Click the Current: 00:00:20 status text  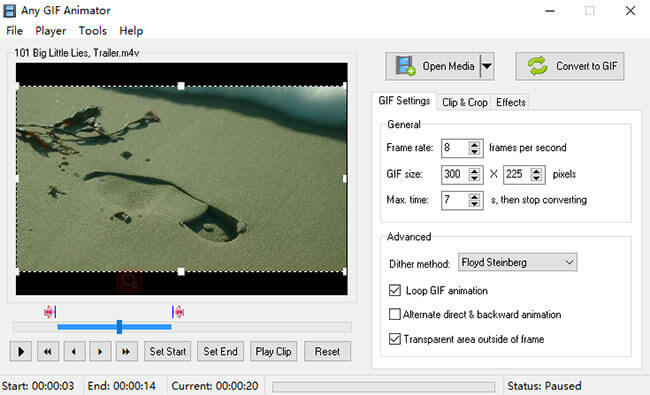pyautogui.click(x=215, y=386)
